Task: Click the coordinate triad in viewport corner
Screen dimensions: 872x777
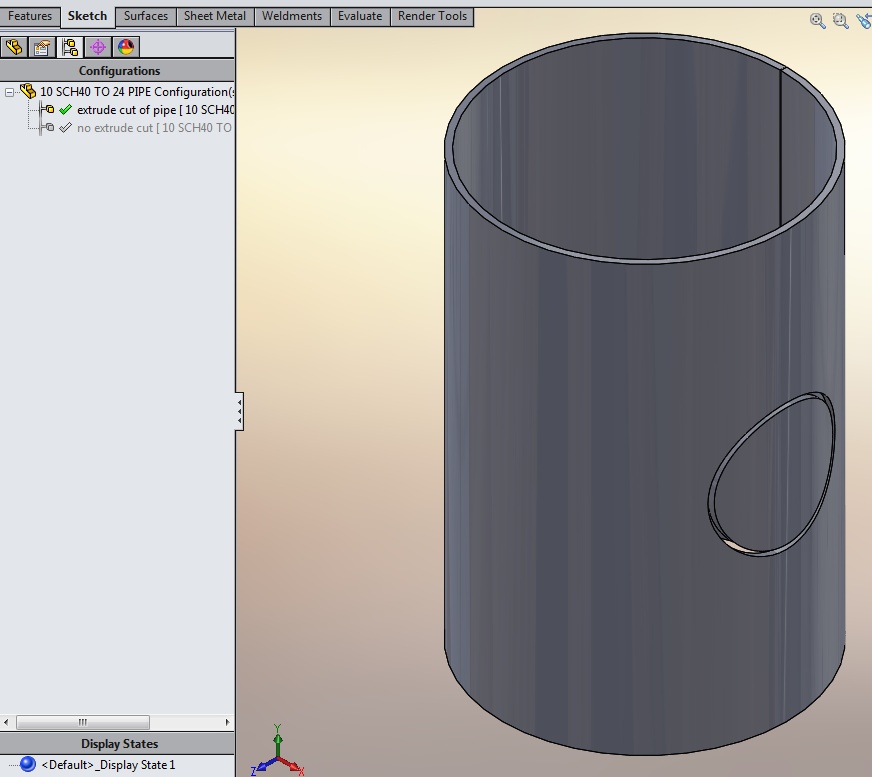Action: click(x=278, y=752)
